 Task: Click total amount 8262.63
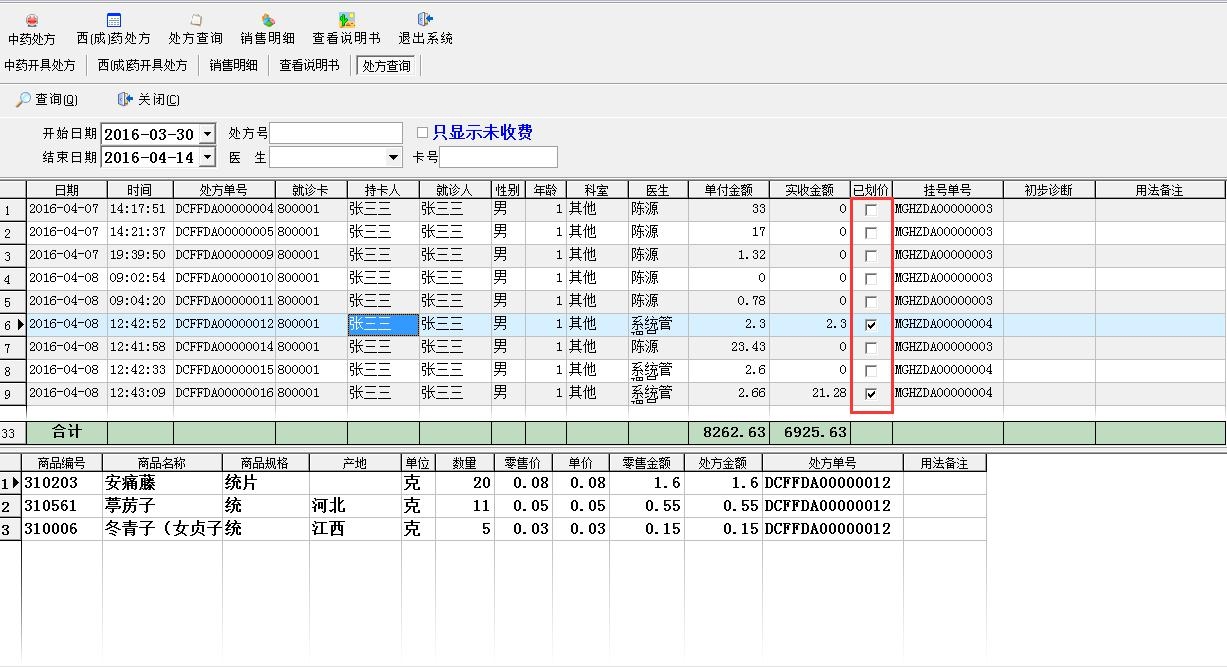[728, 433]
